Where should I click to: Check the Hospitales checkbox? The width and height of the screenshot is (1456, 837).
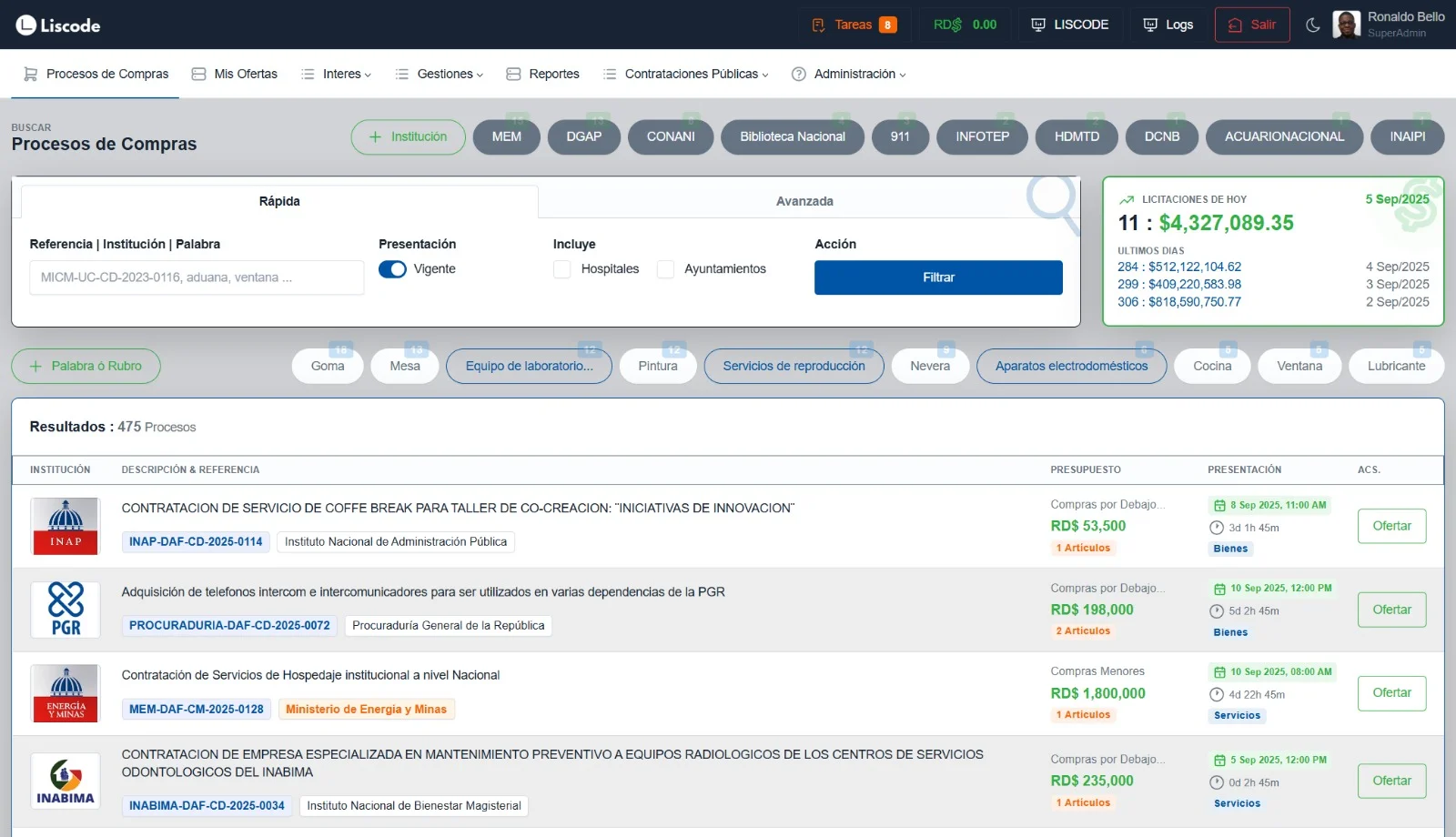pyautogui.click(x=561, y=269)
